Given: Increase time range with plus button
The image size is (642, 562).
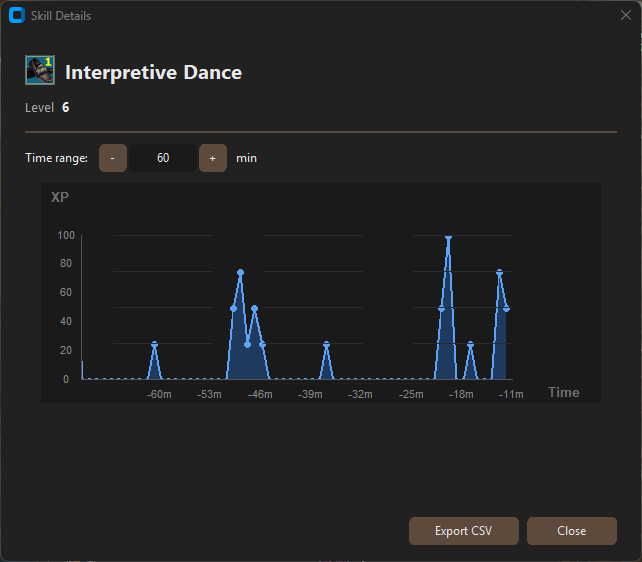Looking at the screenshot, I should tap(212, 158).
